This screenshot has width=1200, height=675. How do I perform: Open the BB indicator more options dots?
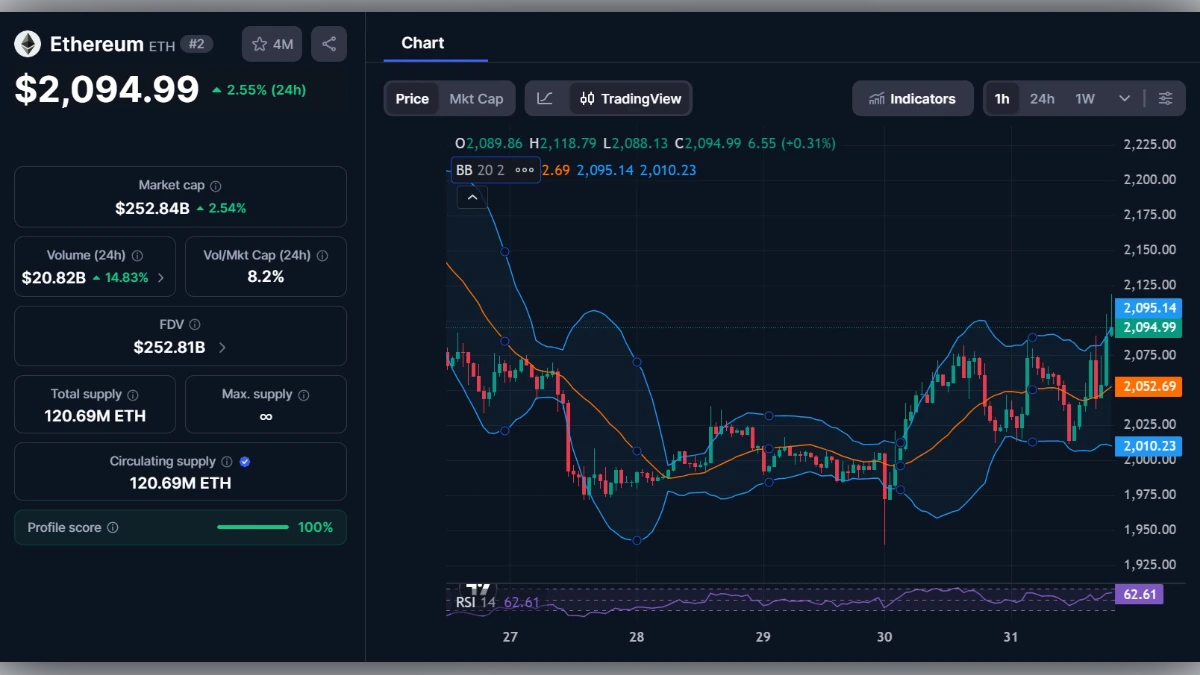[523, 170]
